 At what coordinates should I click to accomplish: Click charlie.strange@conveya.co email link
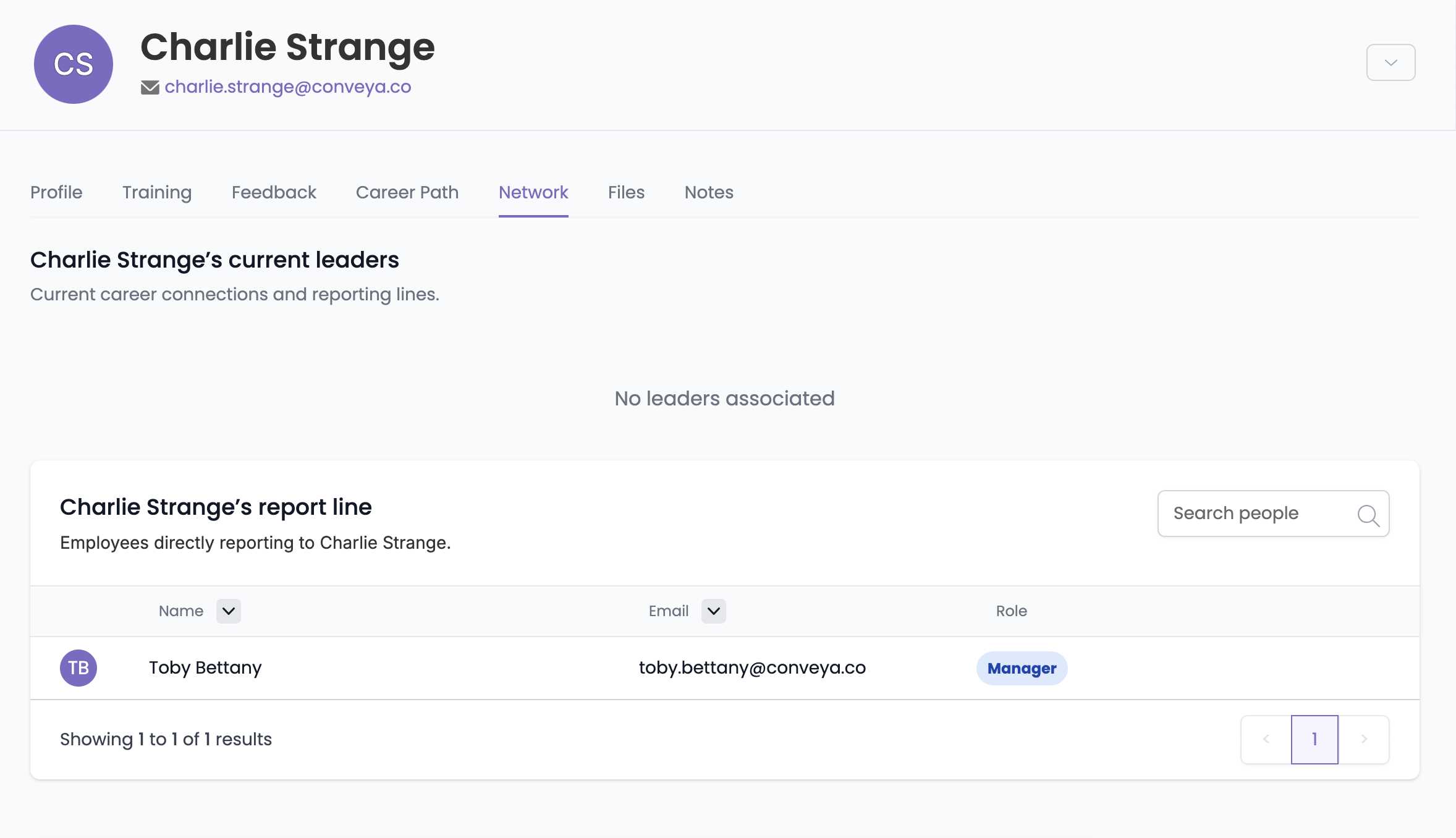pos(288,87)
